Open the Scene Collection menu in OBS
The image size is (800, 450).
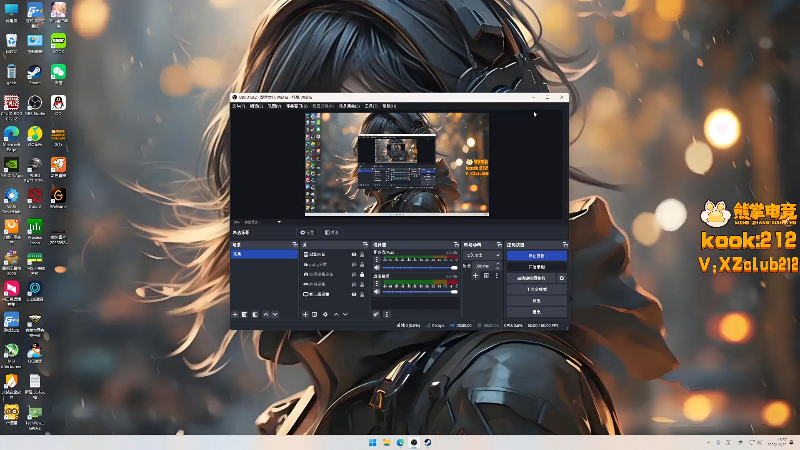click(x=349, y=106)
